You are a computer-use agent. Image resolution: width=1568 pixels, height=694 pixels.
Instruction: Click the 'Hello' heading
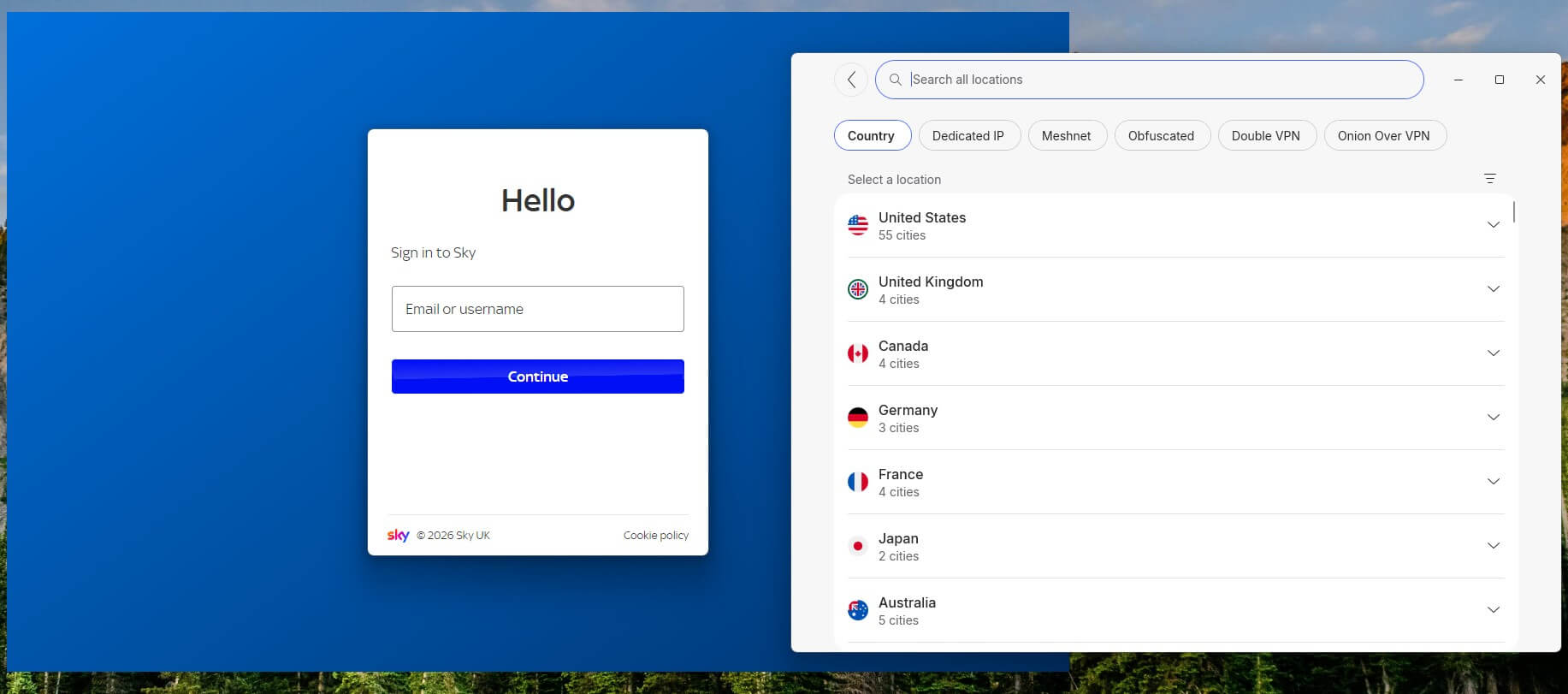(x=538, y=200)
